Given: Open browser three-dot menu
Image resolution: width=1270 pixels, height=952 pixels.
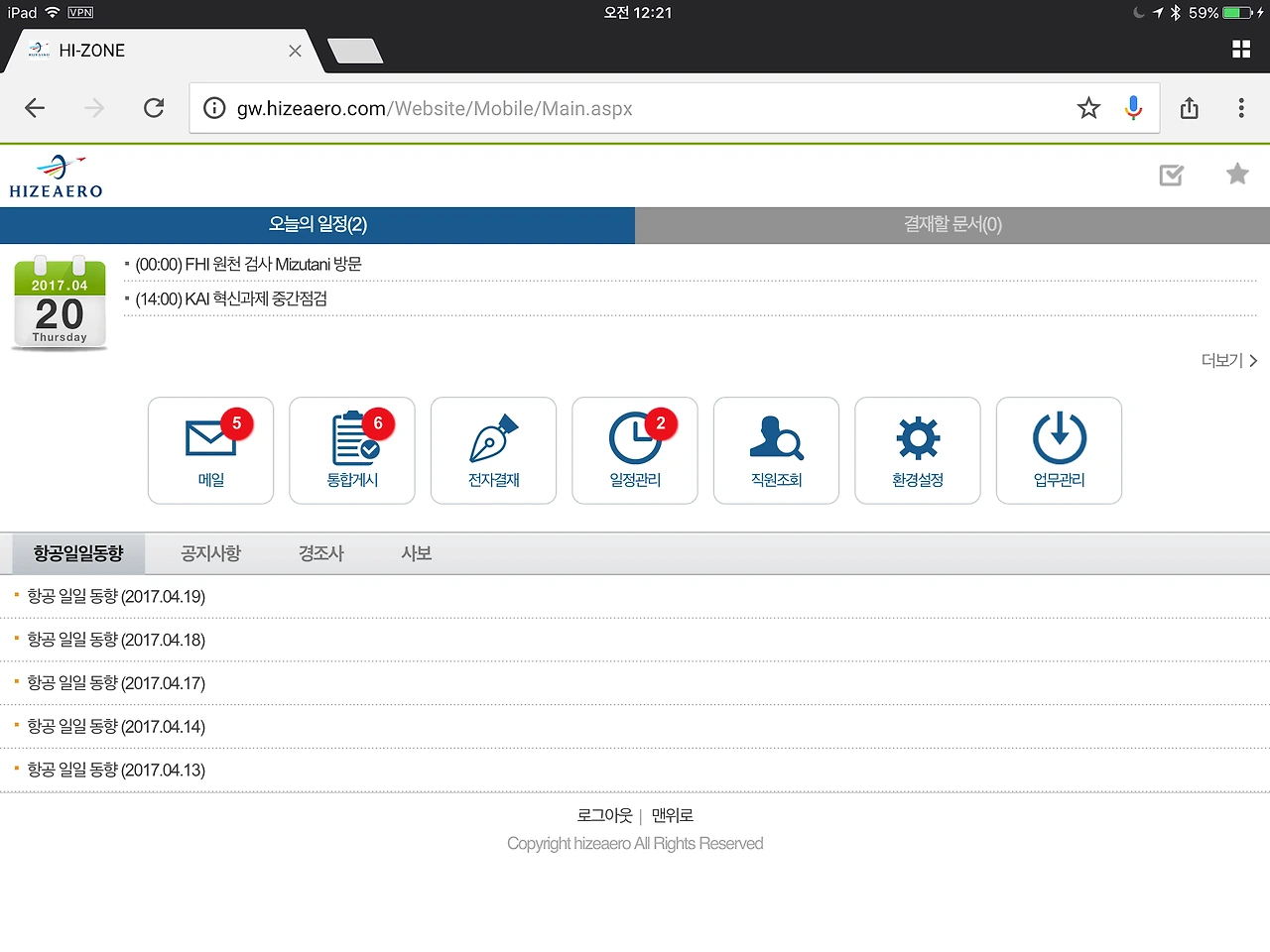Looking at the screenshot, I should pyautogui.click(x=1241, y=108).
